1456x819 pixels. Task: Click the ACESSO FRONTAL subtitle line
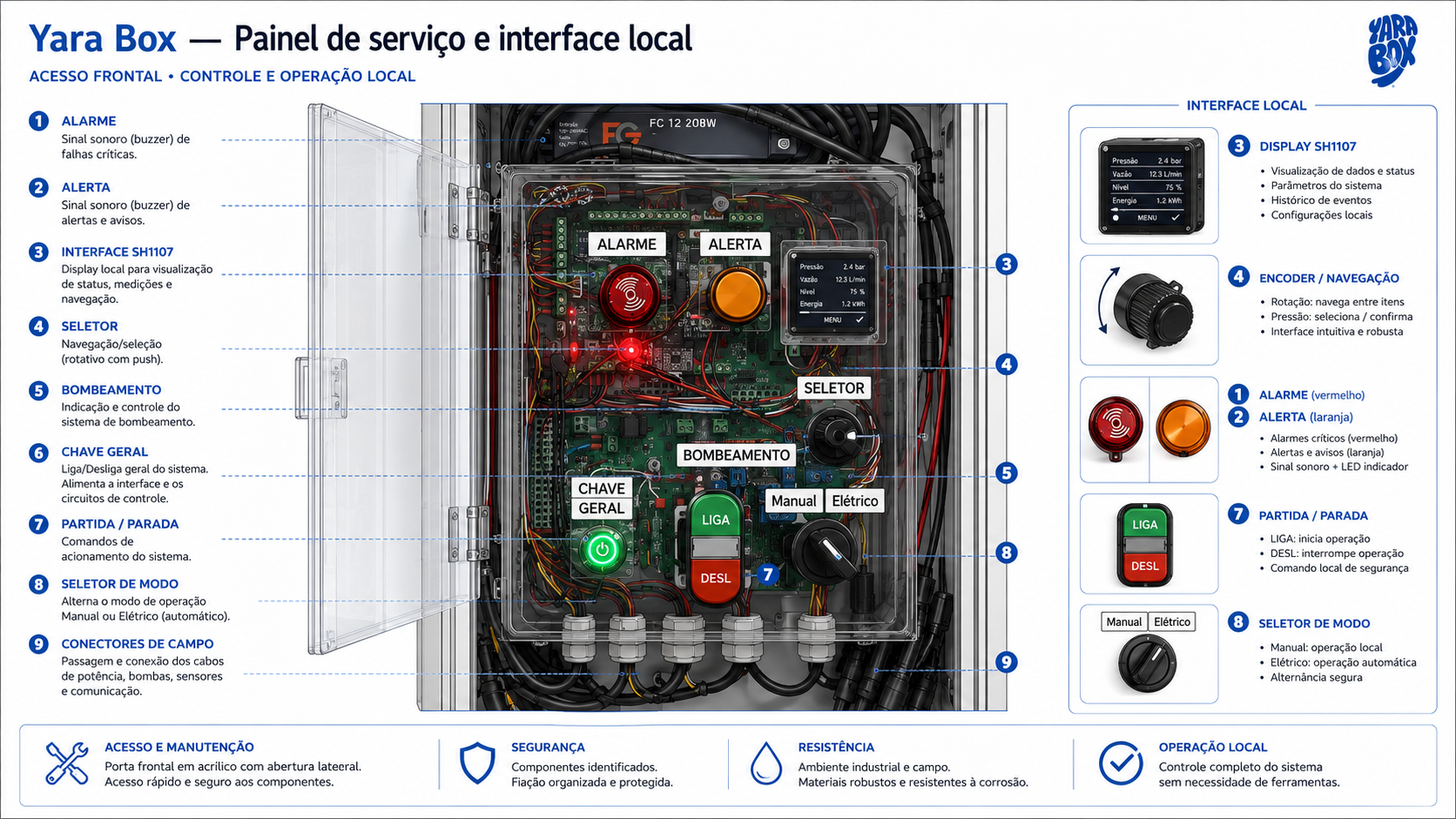point(222,77)
